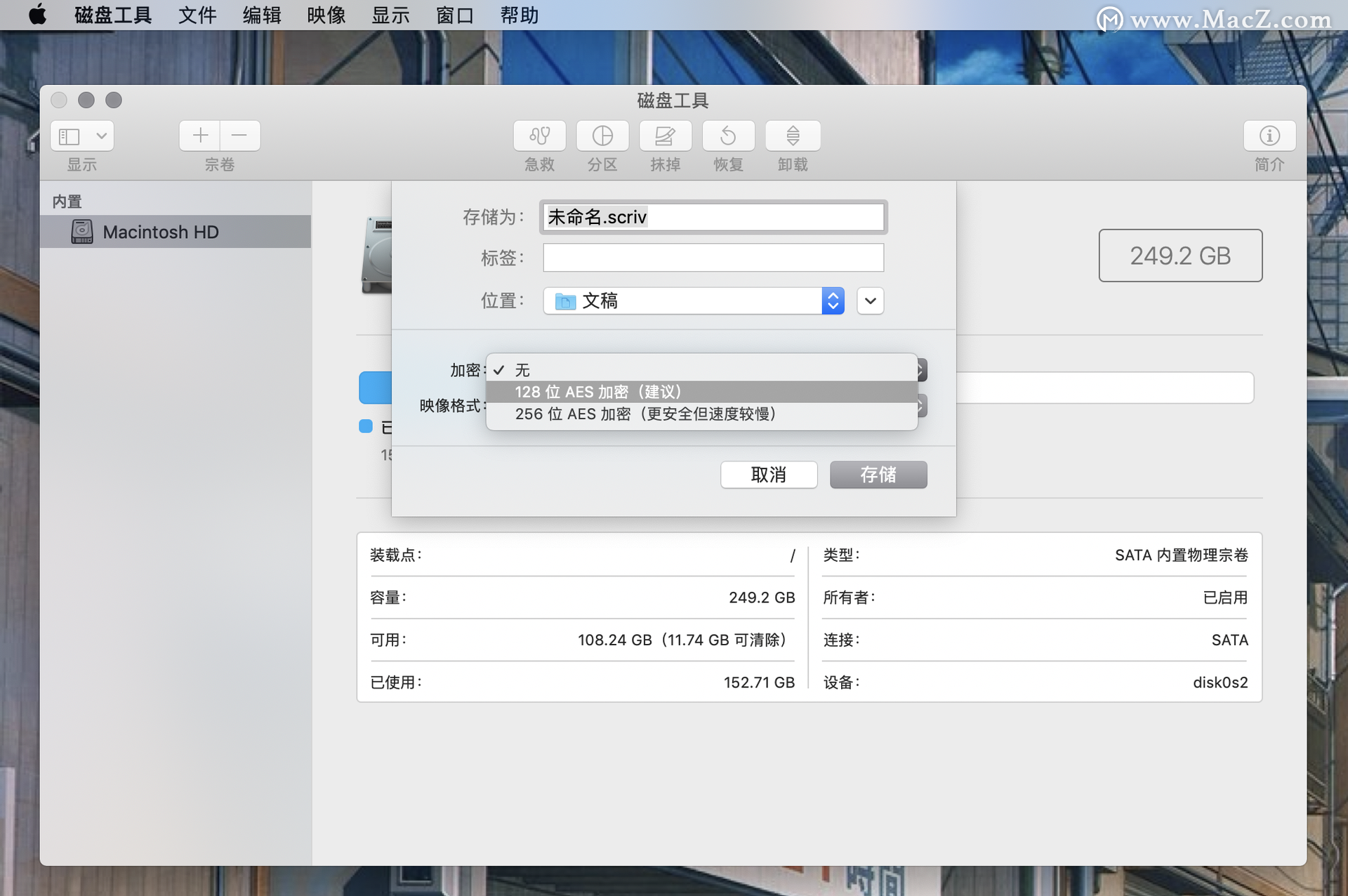Click the 设备 disk0s2 value
The height and width of the screenshot is (896, 1348).
[1220, 682]
